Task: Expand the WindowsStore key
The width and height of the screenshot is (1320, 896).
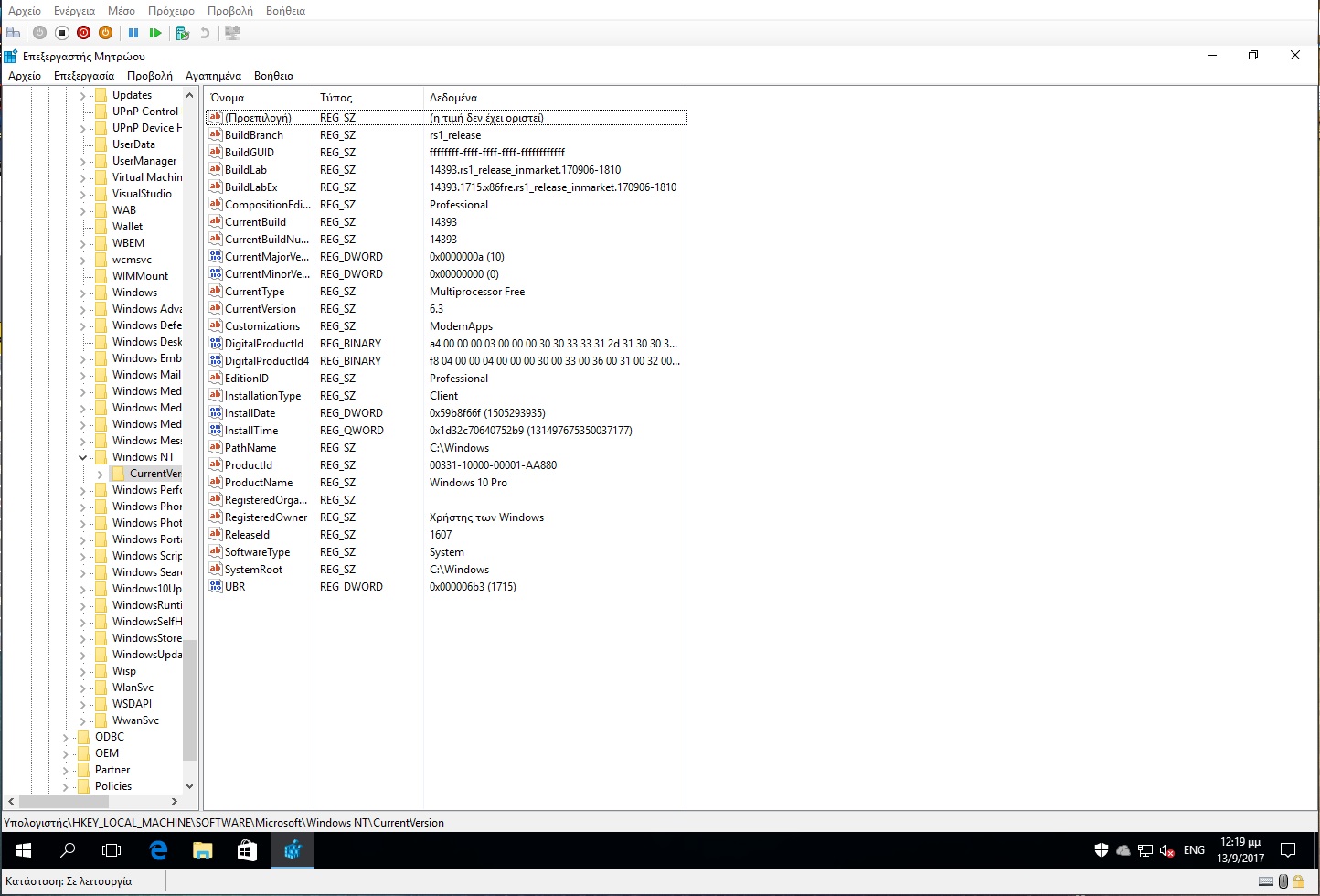Action: click(83, 638)
